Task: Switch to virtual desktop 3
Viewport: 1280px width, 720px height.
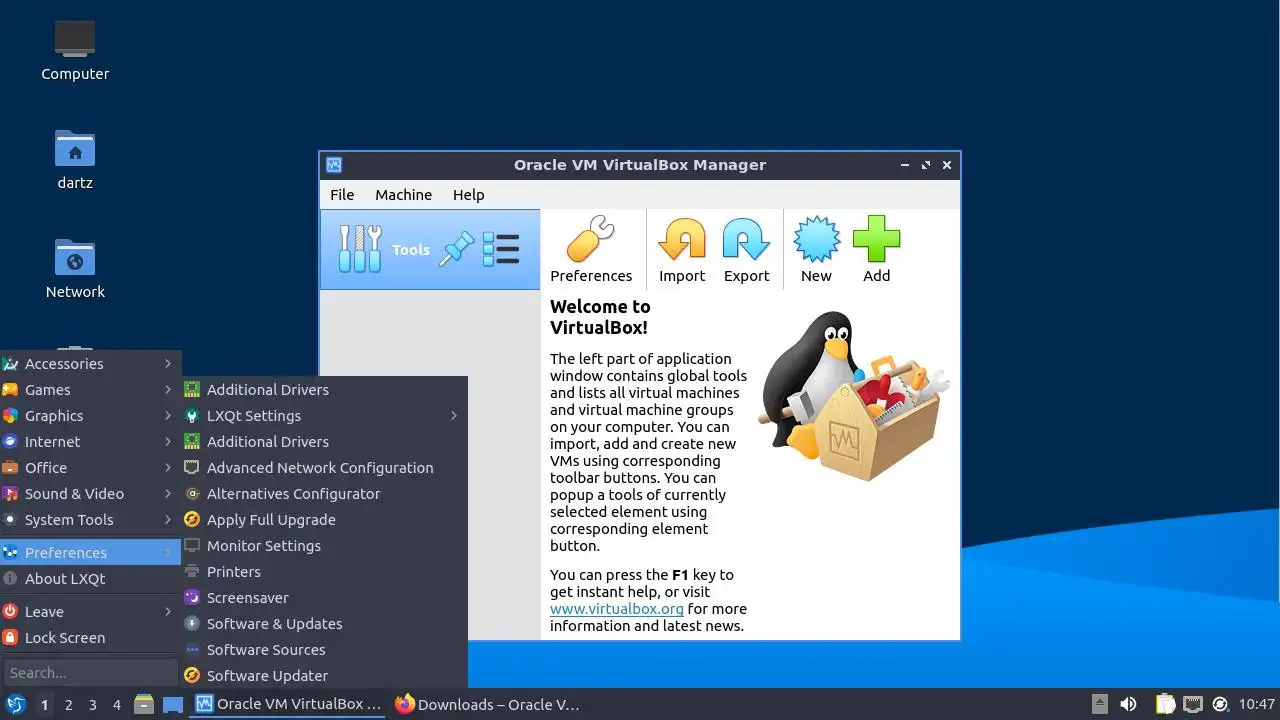Action: [x=92, y=705]
